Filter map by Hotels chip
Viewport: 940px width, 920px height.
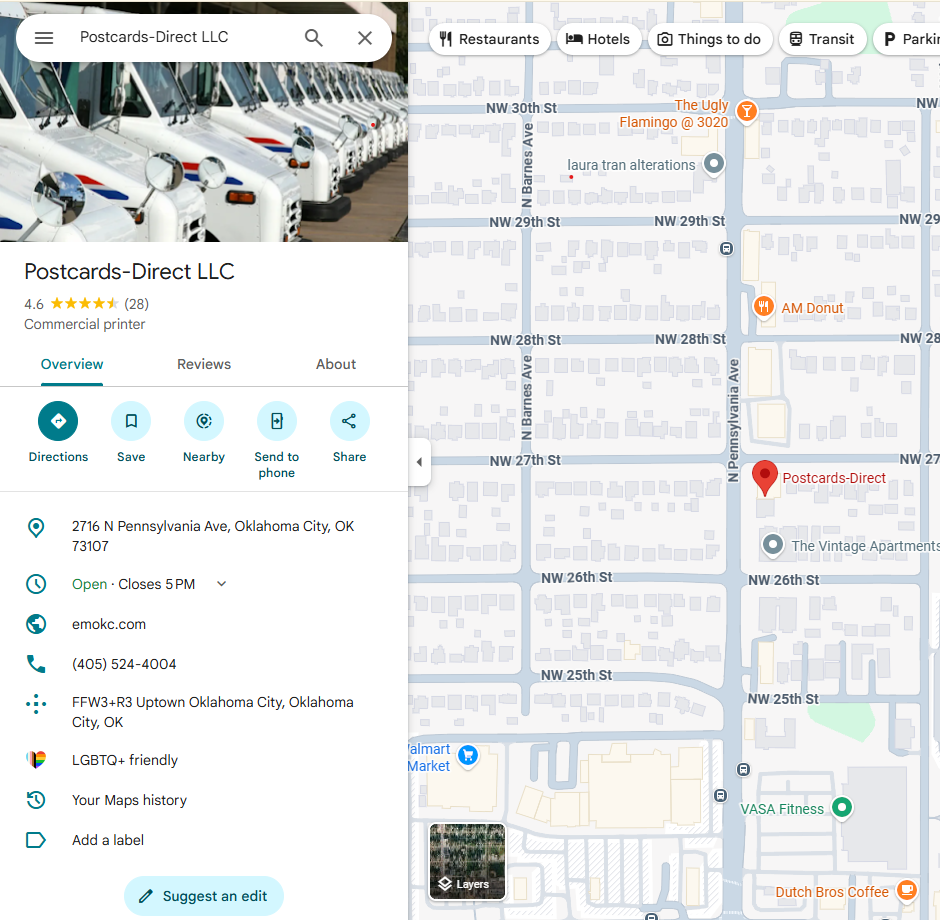(x=598, y=39)
